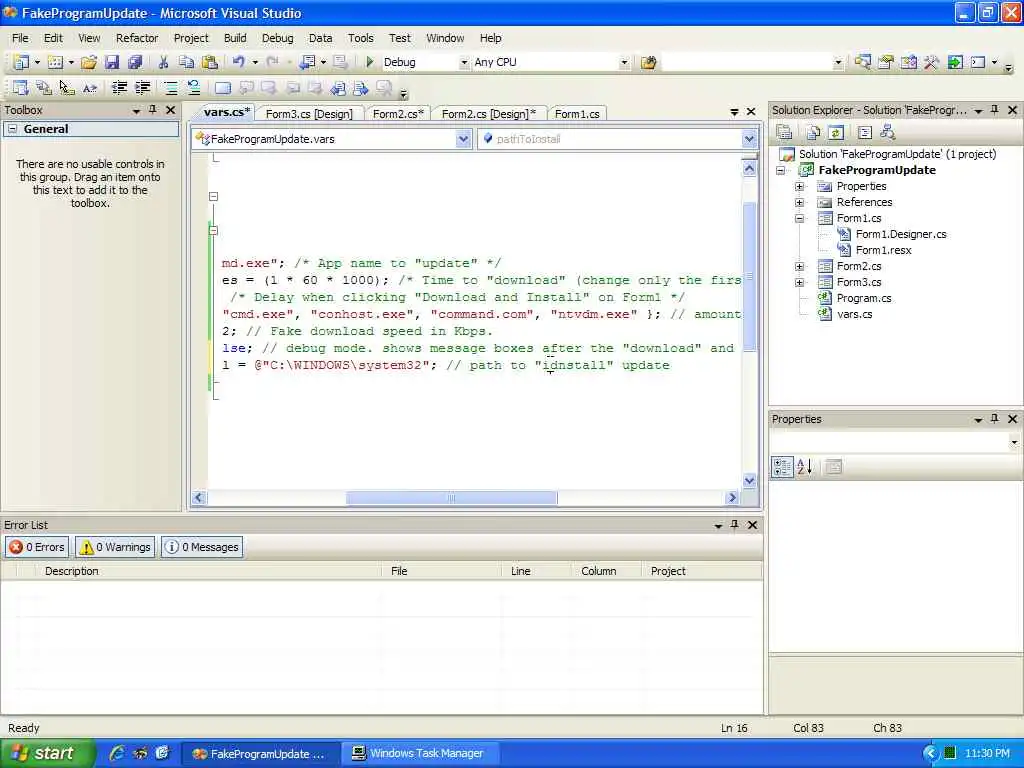Open Command Window toolbar icon
Screen dimensions: 1024x768
point(978,62)
